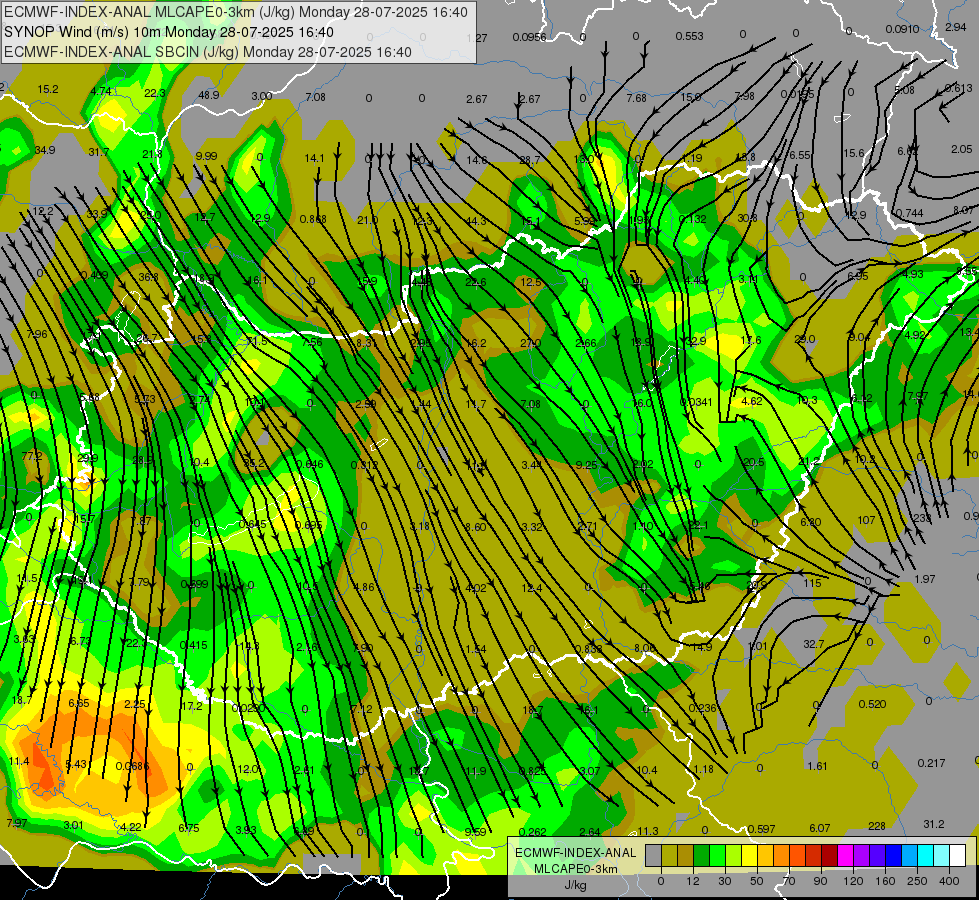This screenshot has width=979, height=900.
Task: Click the map value 1.97
Action: 925,579
